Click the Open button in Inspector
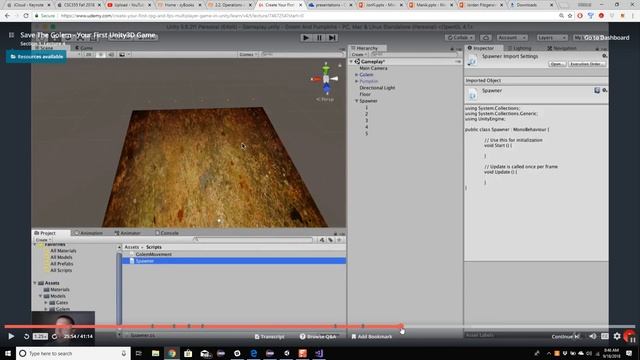Viewport: 640px width, 360px height. [557, 64]
